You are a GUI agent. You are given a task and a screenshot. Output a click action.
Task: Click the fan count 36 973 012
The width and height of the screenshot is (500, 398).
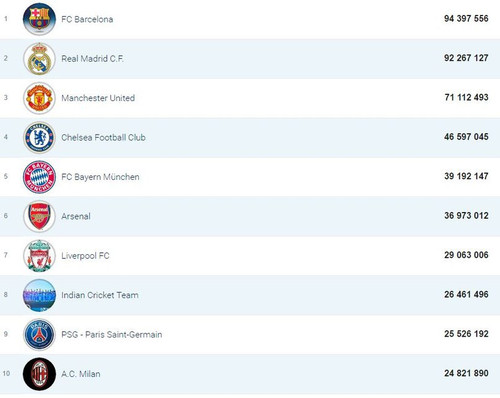click(x=466, y=216)
